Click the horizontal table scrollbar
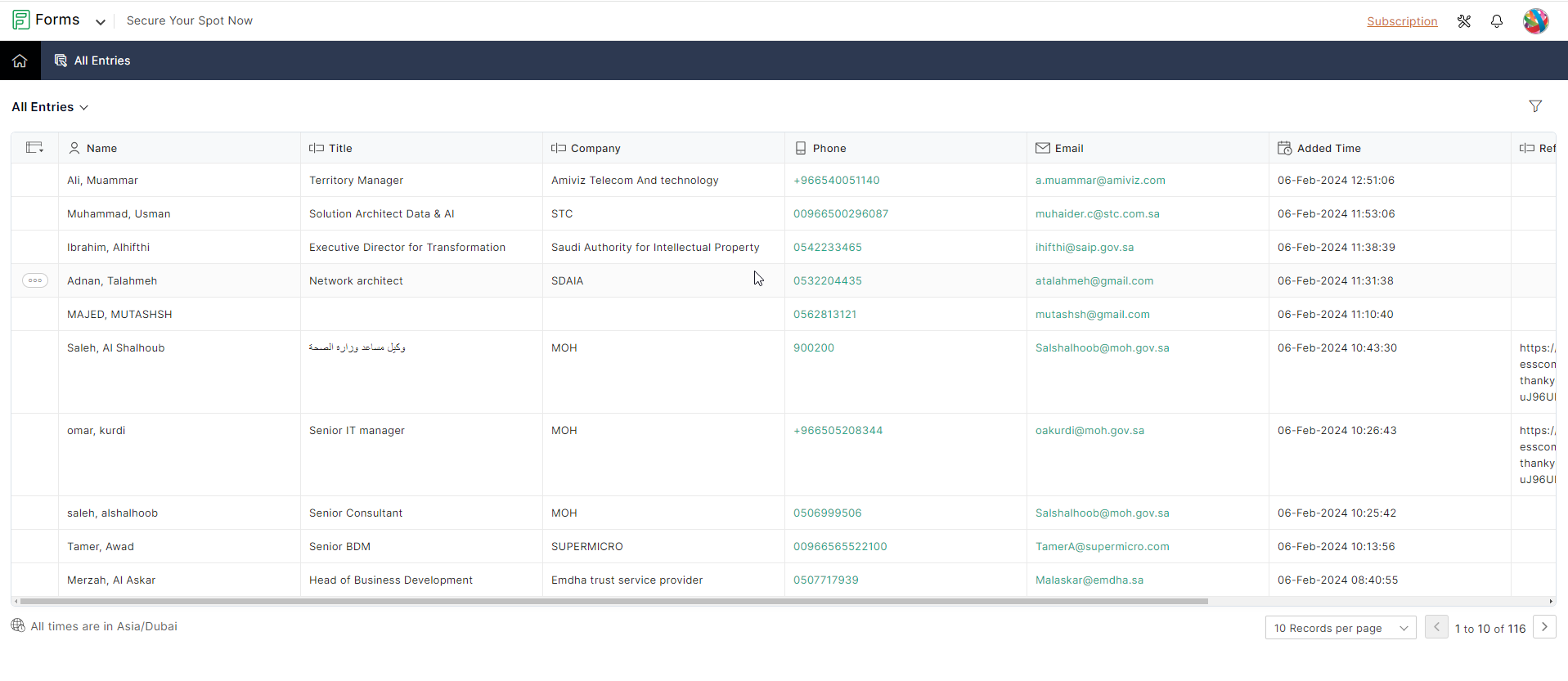Viewport: 1568px width, 681px height. pyautogui.click(x=613, y=601)
